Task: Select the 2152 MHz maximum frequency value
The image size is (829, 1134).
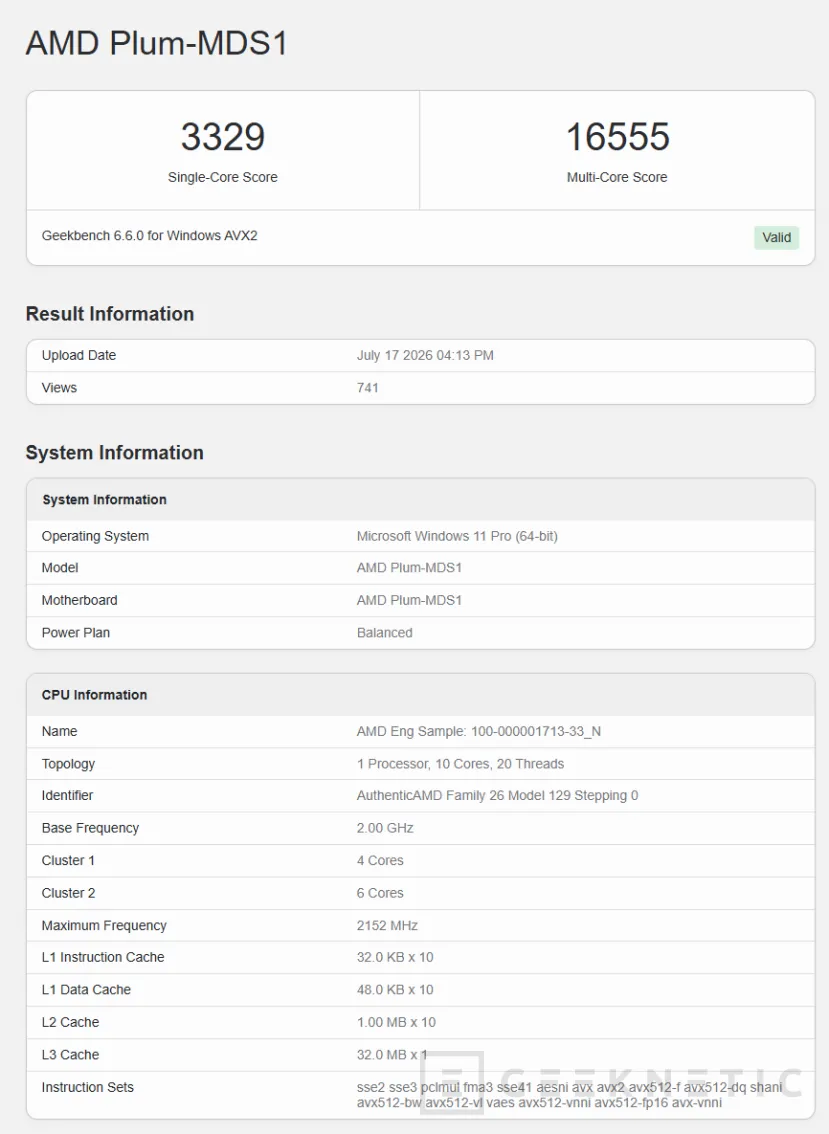Action: (387, 926)
